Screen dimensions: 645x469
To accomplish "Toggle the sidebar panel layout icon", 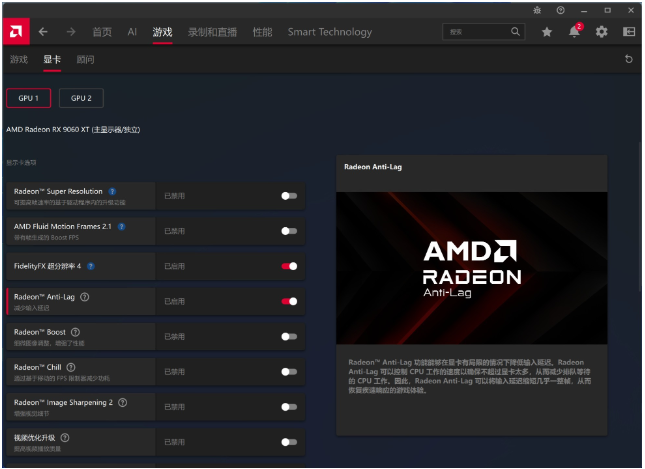I will point(629,31).
